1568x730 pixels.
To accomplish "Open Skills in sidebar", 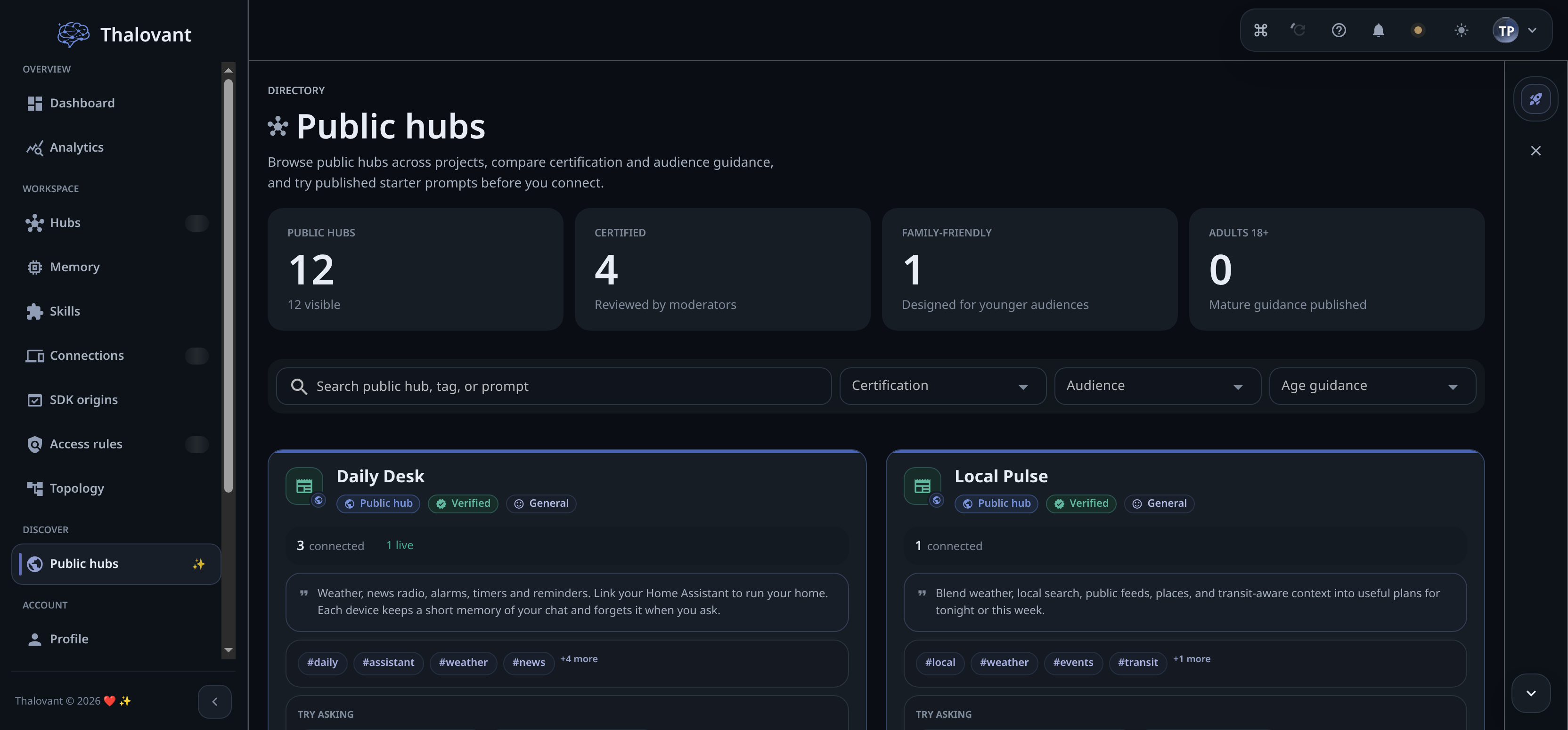I will [115, 311].
